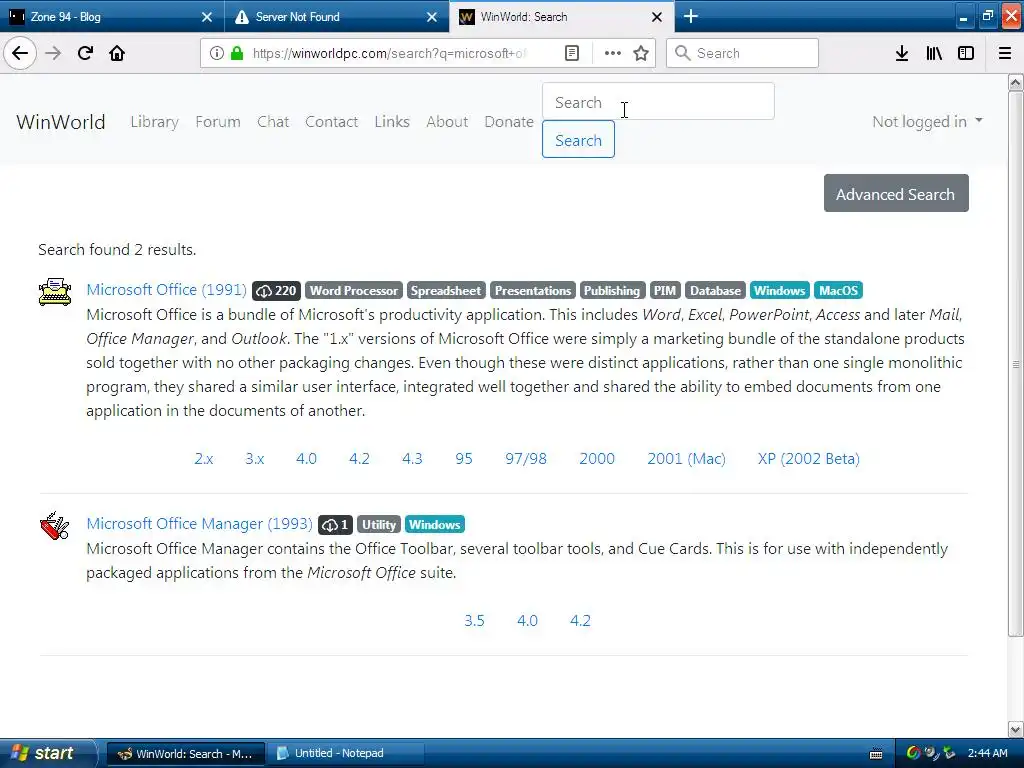Image resolution: width=1024 pixels, height=768 pixels.
Task: Click the Swiss knife icon for Office Manager
Action: click(55, 526)
